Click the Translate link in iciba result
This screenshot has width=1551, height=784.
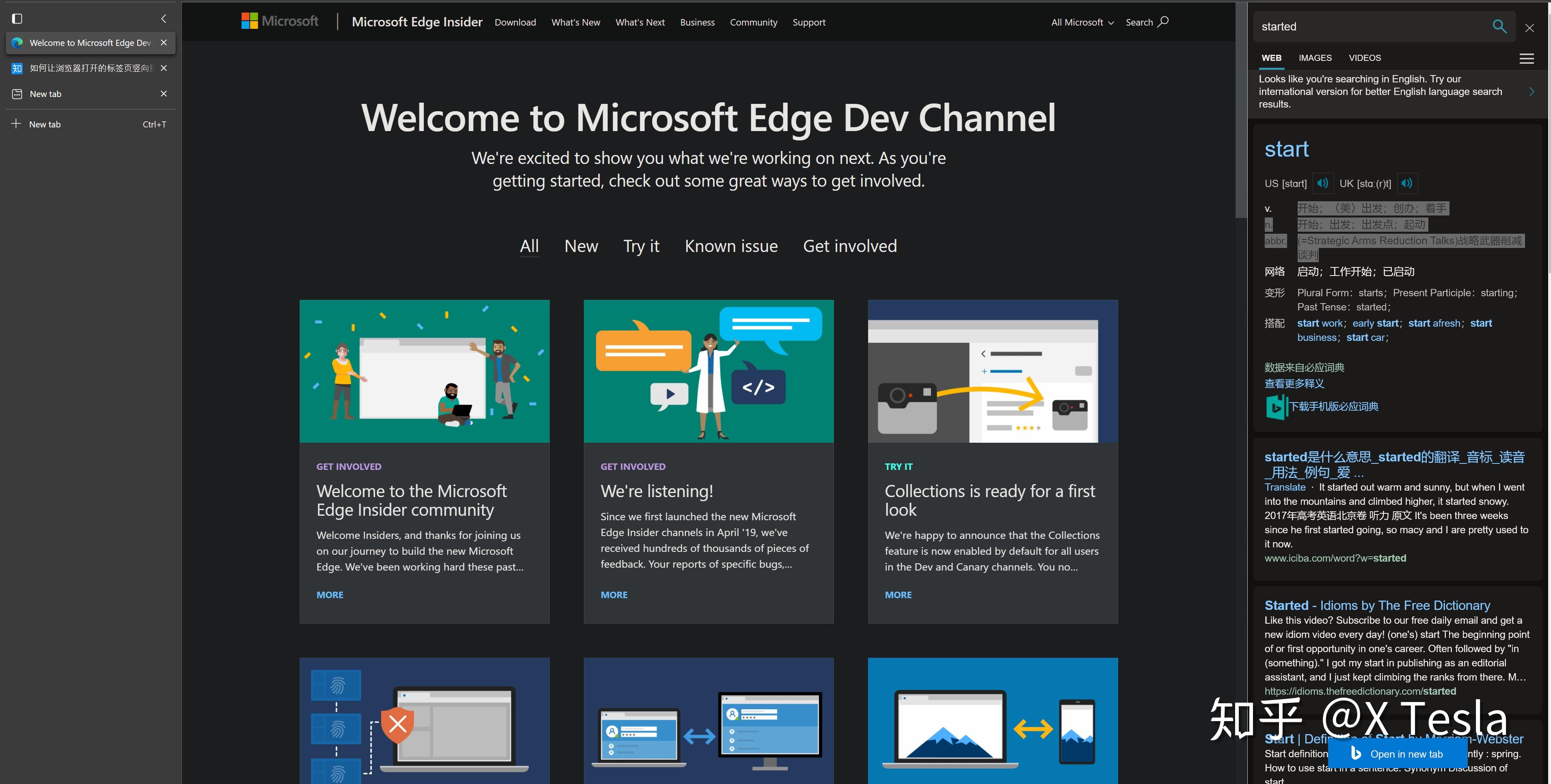pos(1285,487)
